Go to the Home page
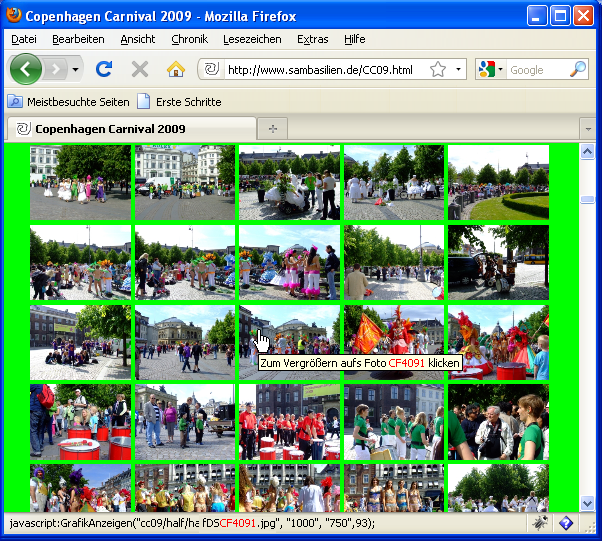The width and height of the screenshot is (602, 541). coord(176,69)
